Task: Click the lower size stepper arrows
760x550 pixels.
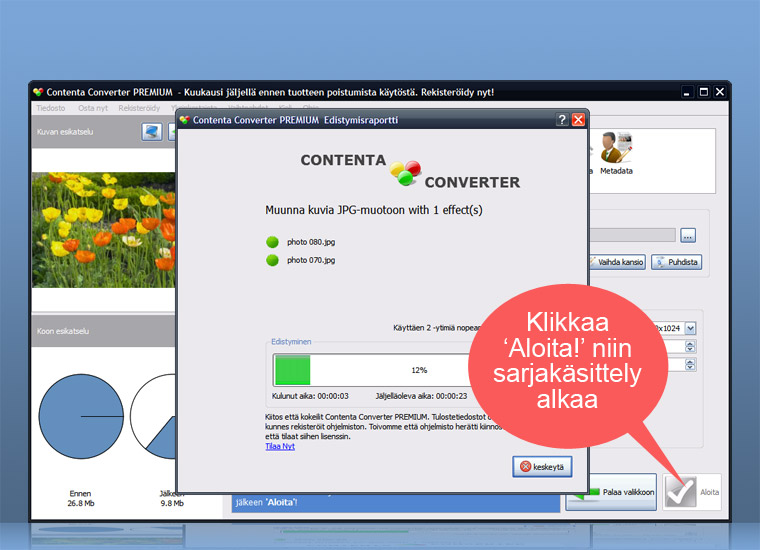Action: coord(690,364)
